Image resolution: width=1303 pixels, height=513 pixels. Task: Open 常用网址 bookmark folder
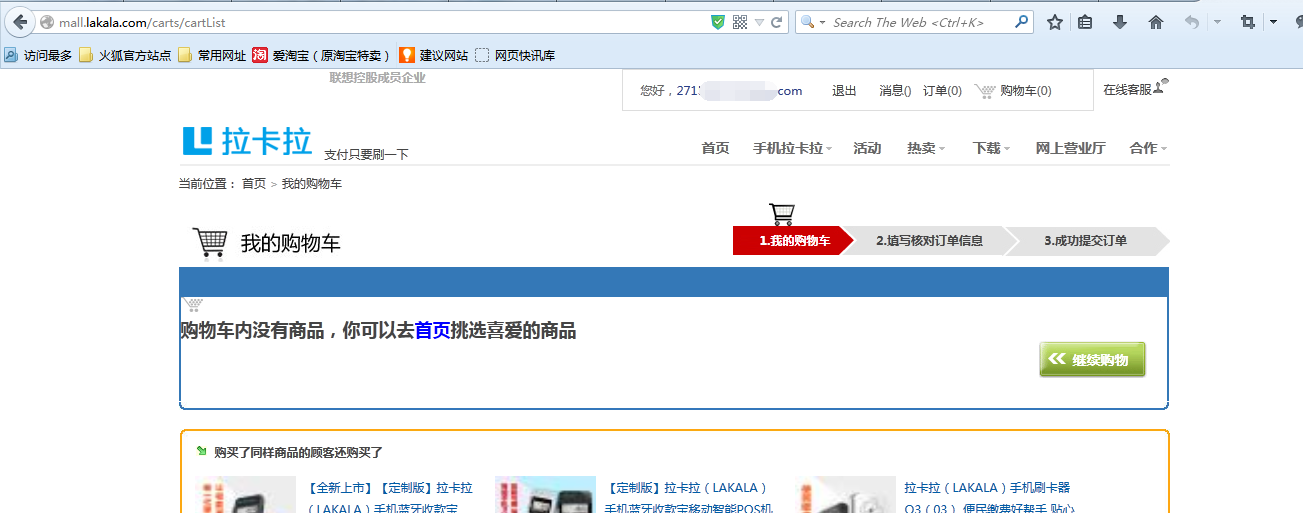coord(212,55)
